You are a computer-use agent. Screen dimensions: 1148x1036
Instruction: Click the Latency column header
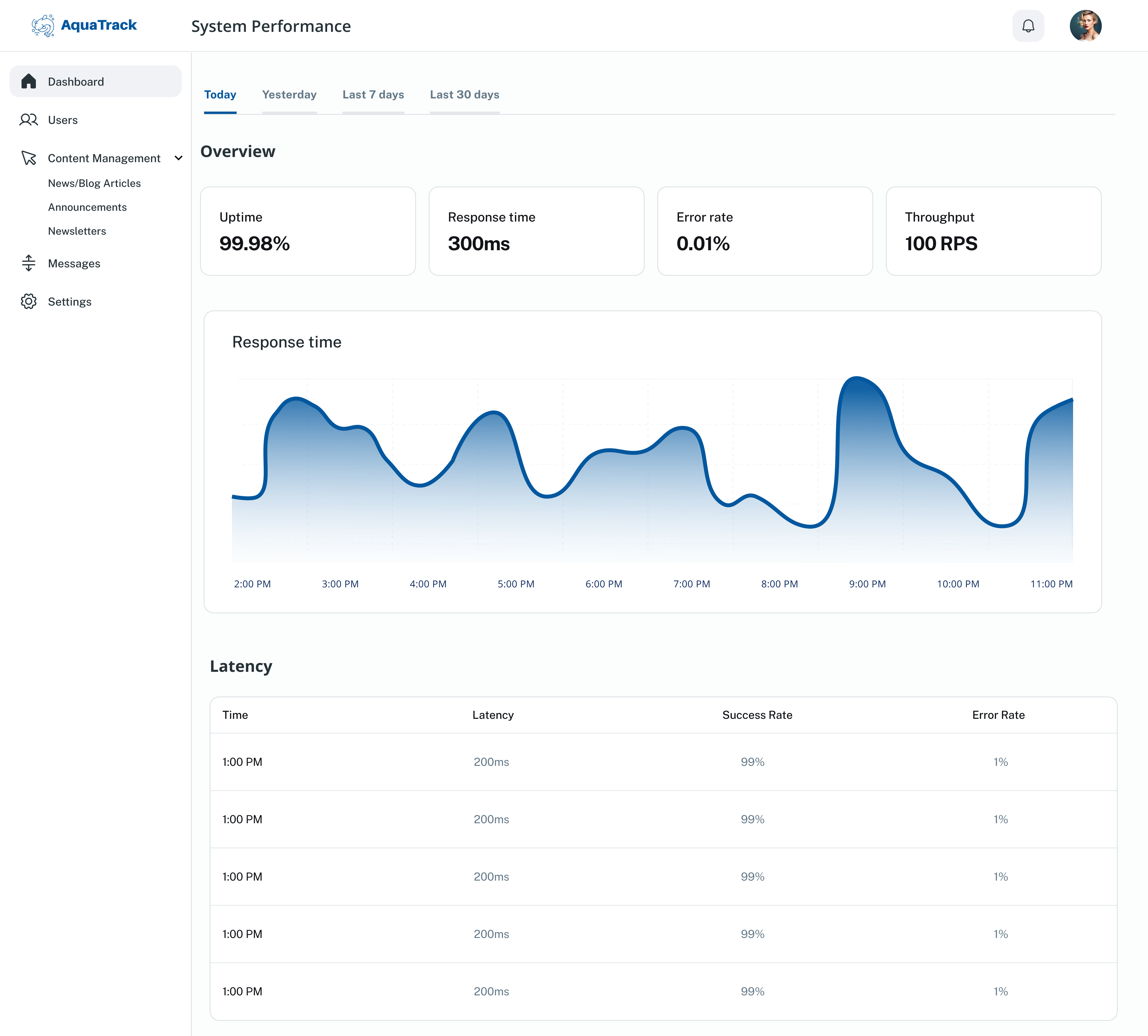[x=493, y=715]
